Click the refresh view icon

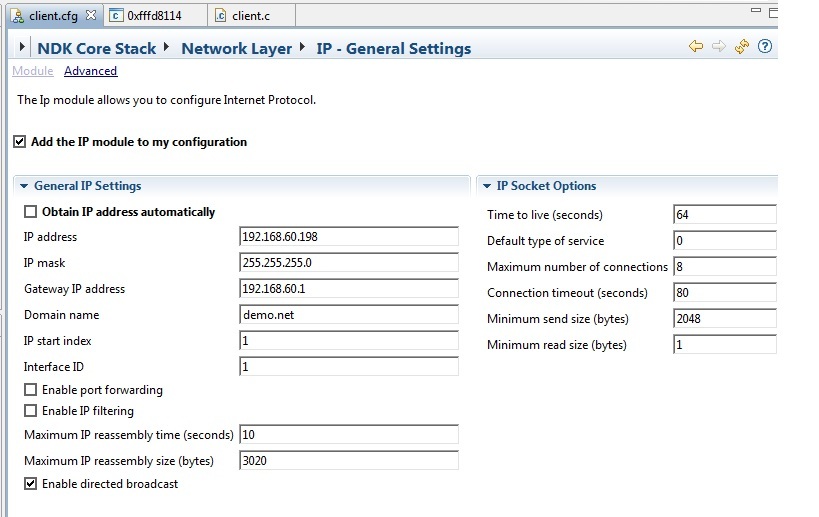[742, 46]
